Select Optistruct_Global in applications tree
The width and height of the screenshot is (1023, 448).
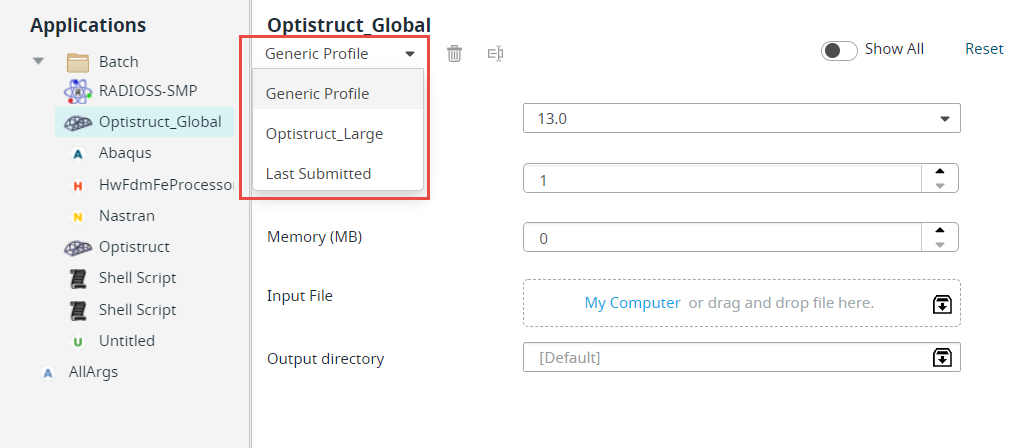(160, 121)
